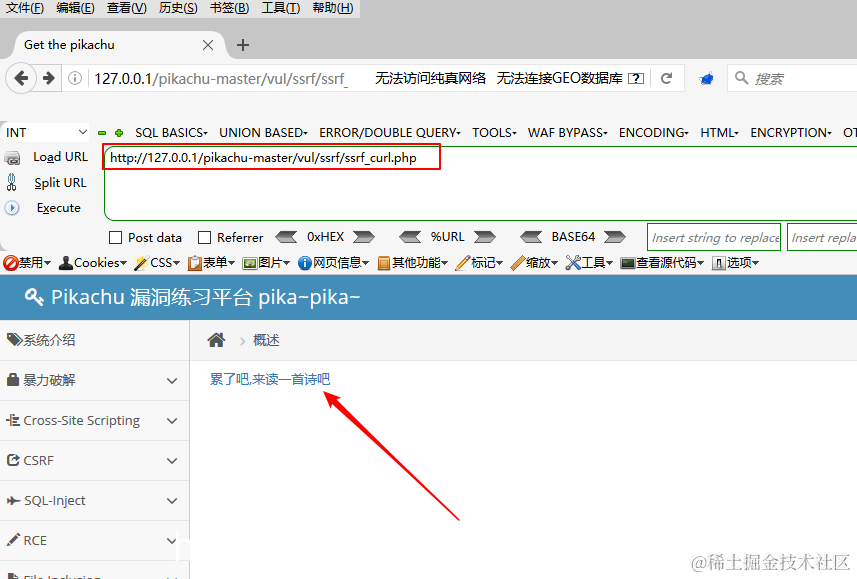
Task: Expand Cross-Site Scripting sidebar section
Action: pos(95,420)
